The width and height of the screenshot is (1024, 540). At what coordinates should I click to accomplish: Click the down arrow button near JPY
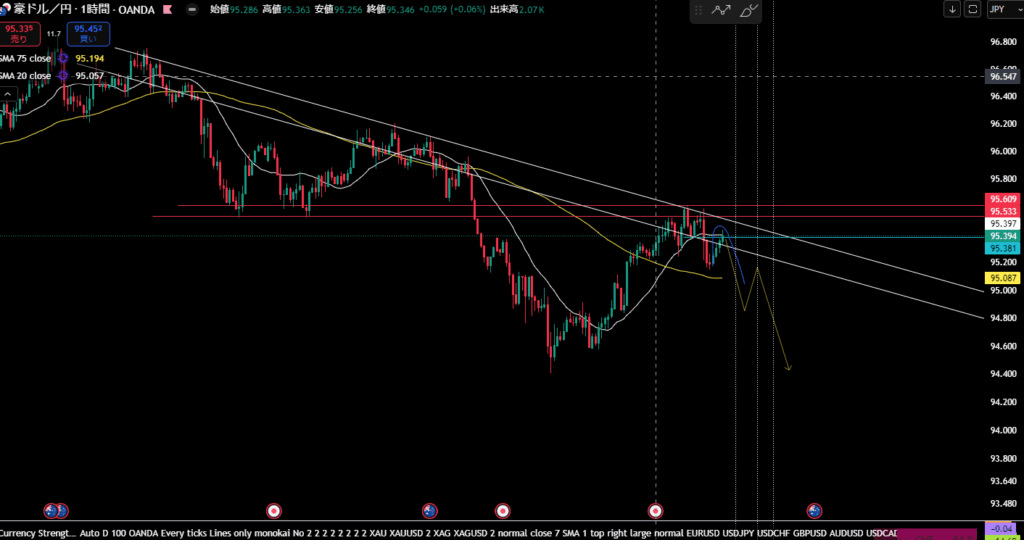pos(953,9)
